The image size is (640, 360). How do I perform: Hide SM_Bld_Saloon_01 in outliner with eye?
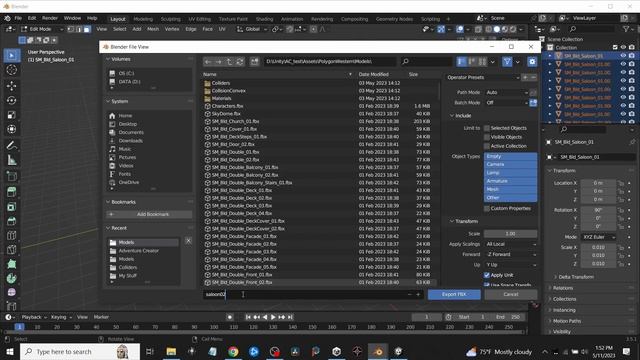[623, 56]
